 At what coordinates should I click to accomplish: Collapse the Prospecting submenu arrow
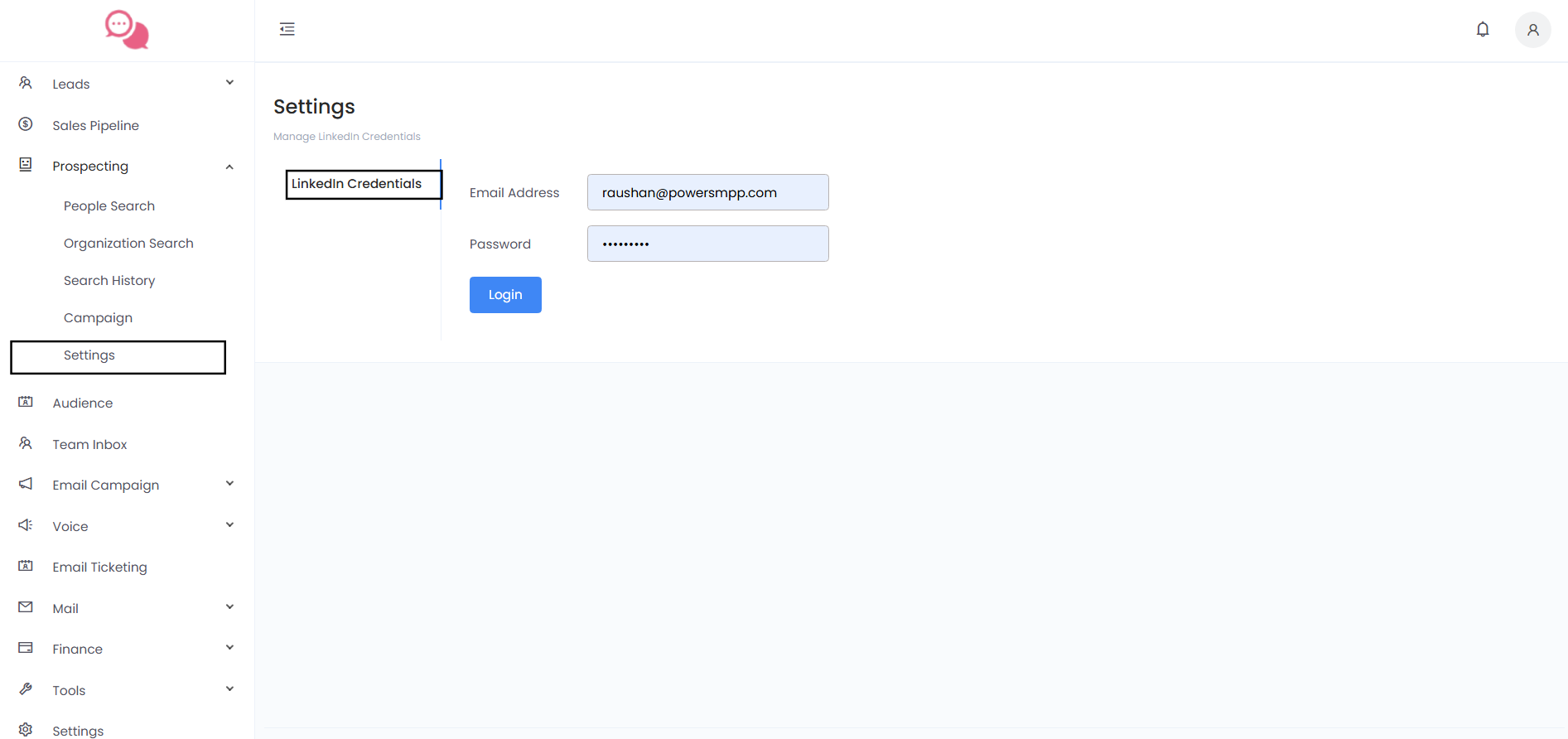(x=229, y=167)
